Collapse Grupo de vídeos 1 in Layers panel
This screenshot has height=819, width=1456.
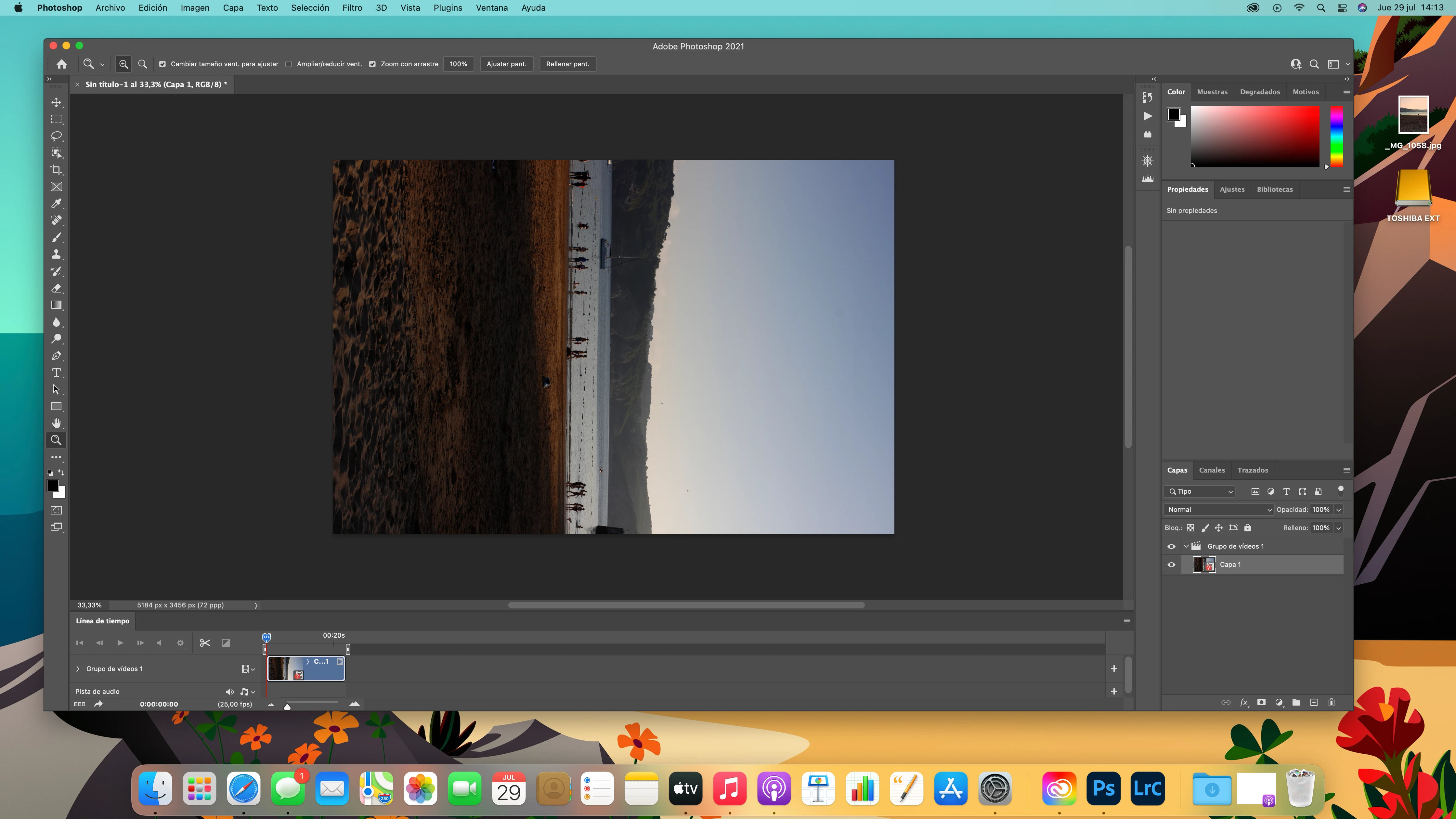(1186, 546)
